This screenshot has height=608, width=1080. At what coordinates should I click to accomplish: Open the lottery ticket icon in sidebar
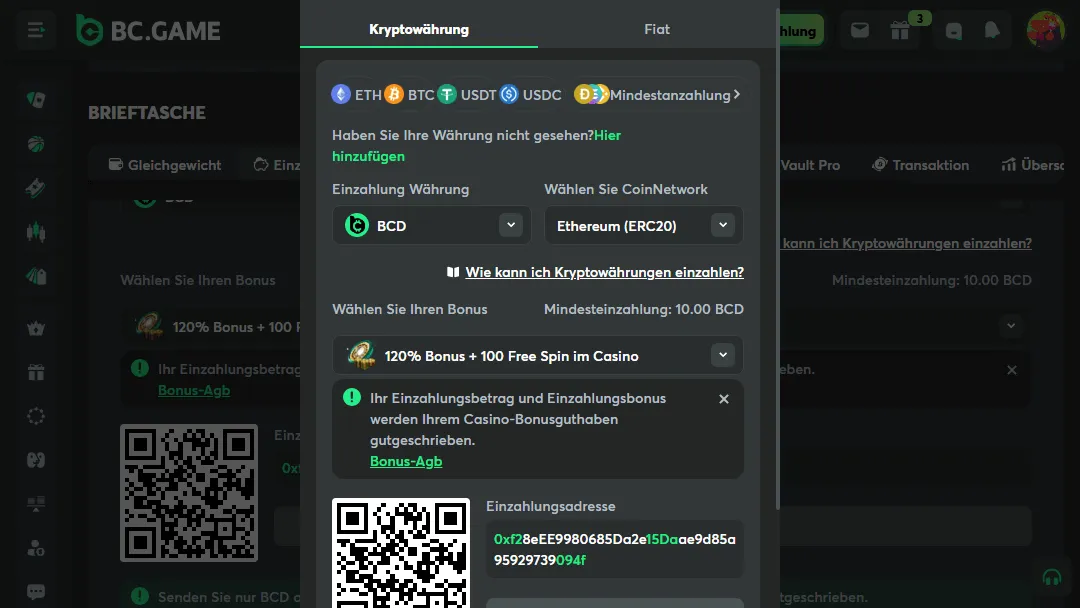[x=36, y=187]
